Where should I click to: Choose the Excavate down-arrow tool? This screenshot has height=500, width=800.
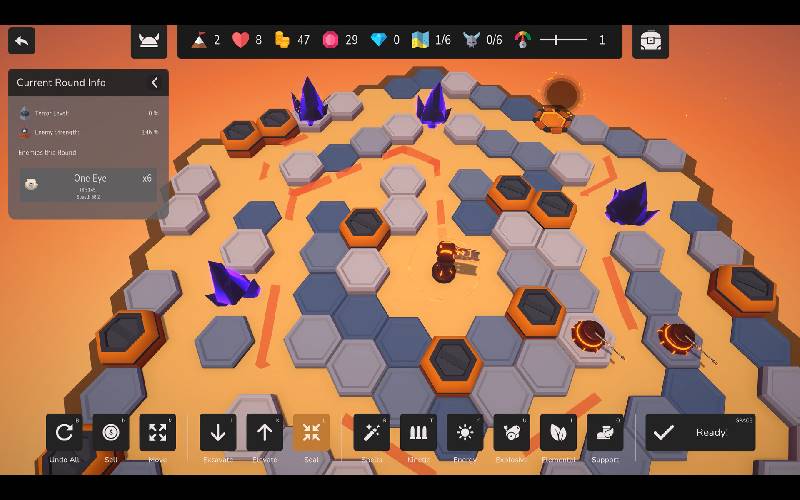218,432
